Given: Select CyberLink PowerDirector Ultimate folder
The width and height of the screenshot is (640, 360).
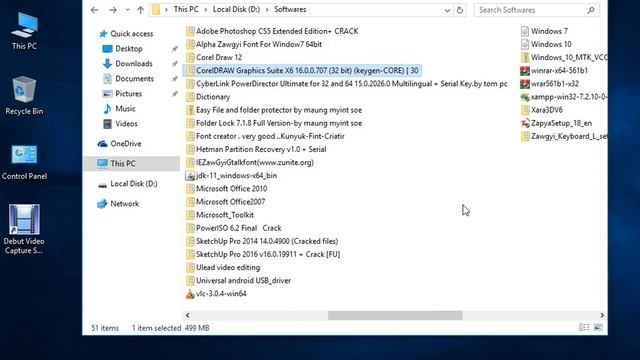Looking at the screenshot, I should pos(347,84).
